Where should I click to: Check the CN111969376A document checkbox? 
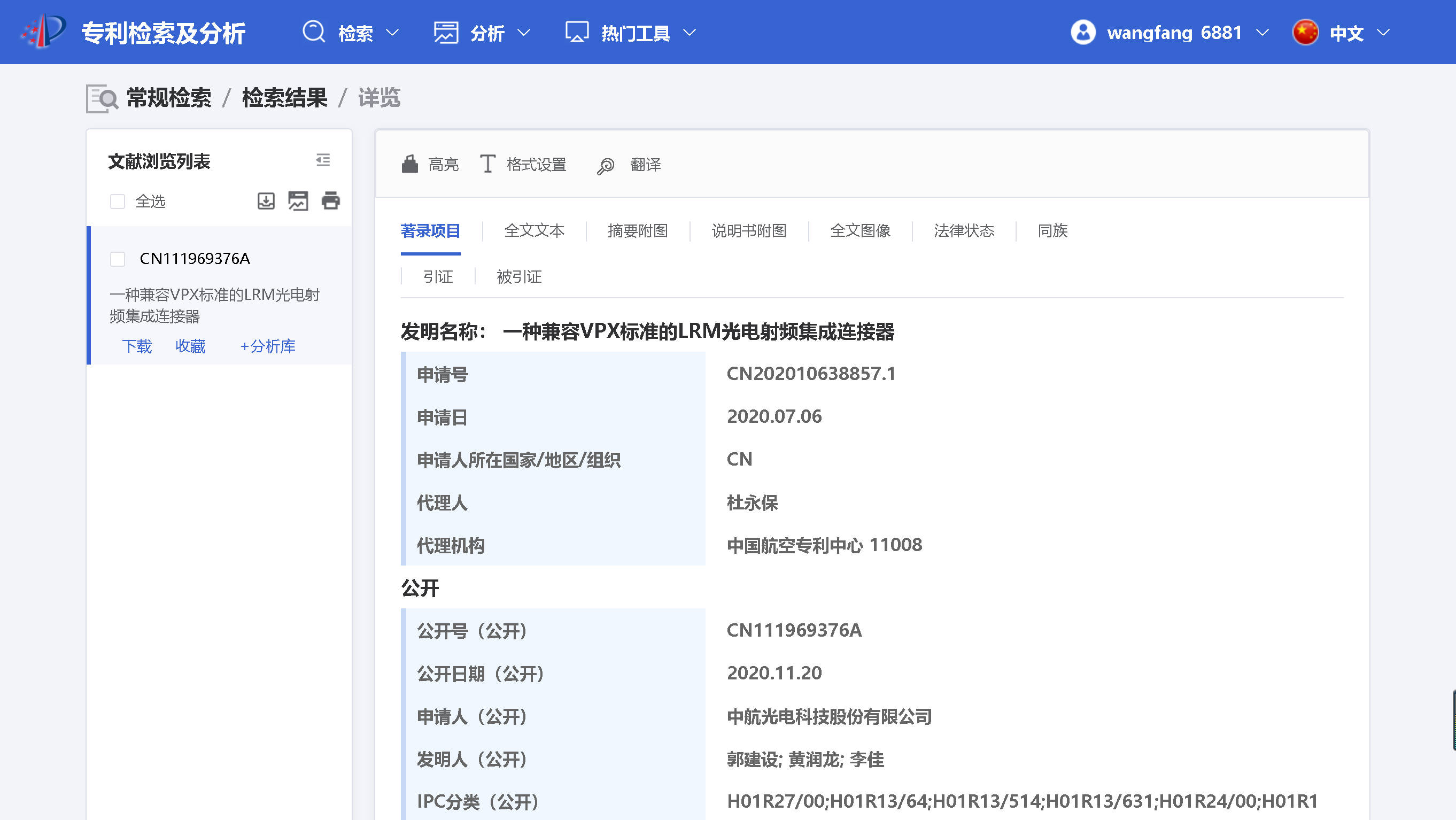[118, 259]
